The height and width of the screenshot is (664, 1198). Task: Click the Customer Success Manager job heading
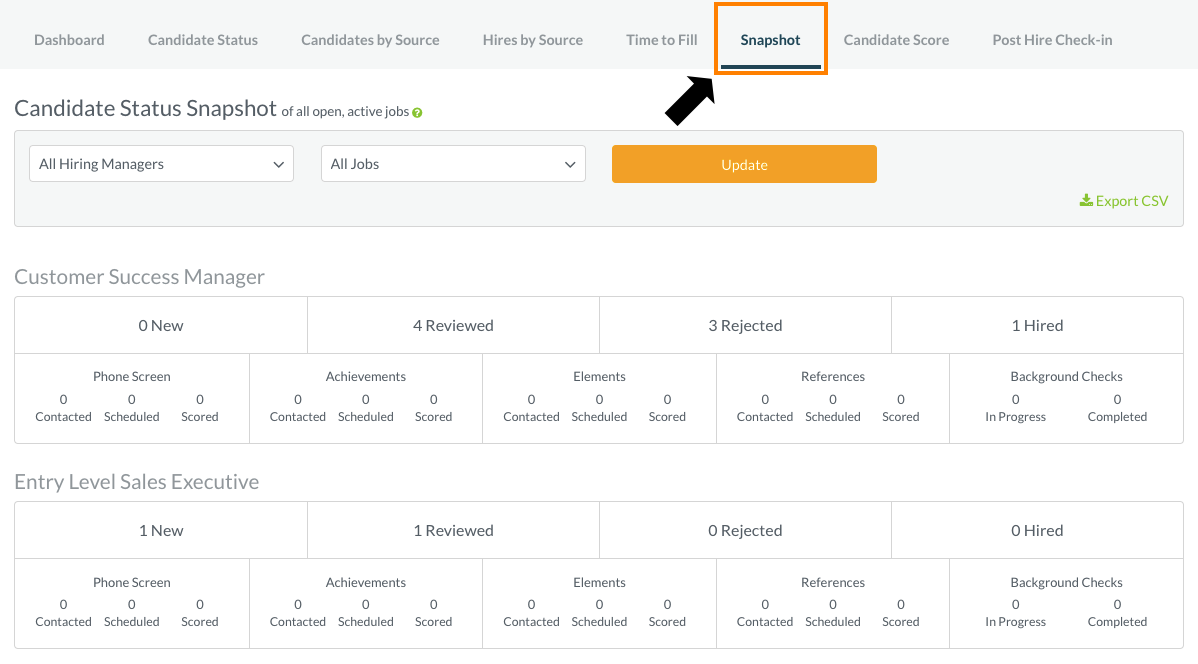click(x=140, y=277)
